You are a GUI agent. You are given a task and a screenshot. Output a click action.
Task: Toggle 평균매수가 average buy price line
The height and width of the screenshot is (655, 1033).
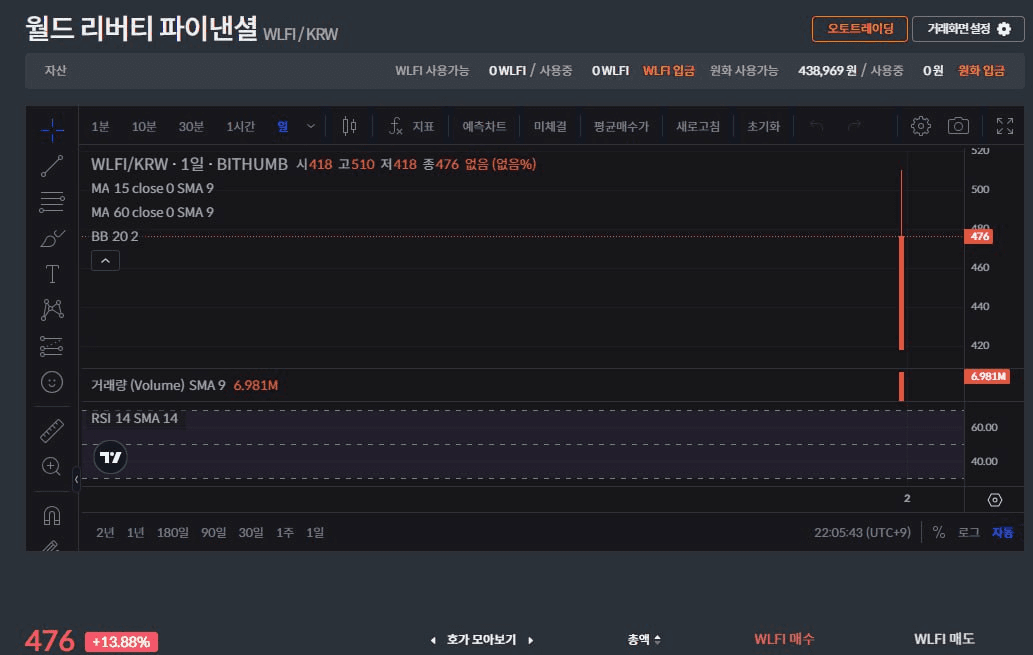coord(621,127)
